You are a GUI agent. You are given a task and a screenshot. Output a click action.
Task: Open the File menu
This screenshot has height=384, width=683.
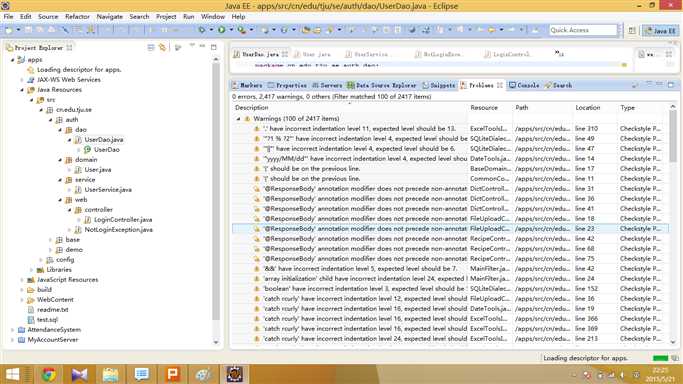click(8, 17)
